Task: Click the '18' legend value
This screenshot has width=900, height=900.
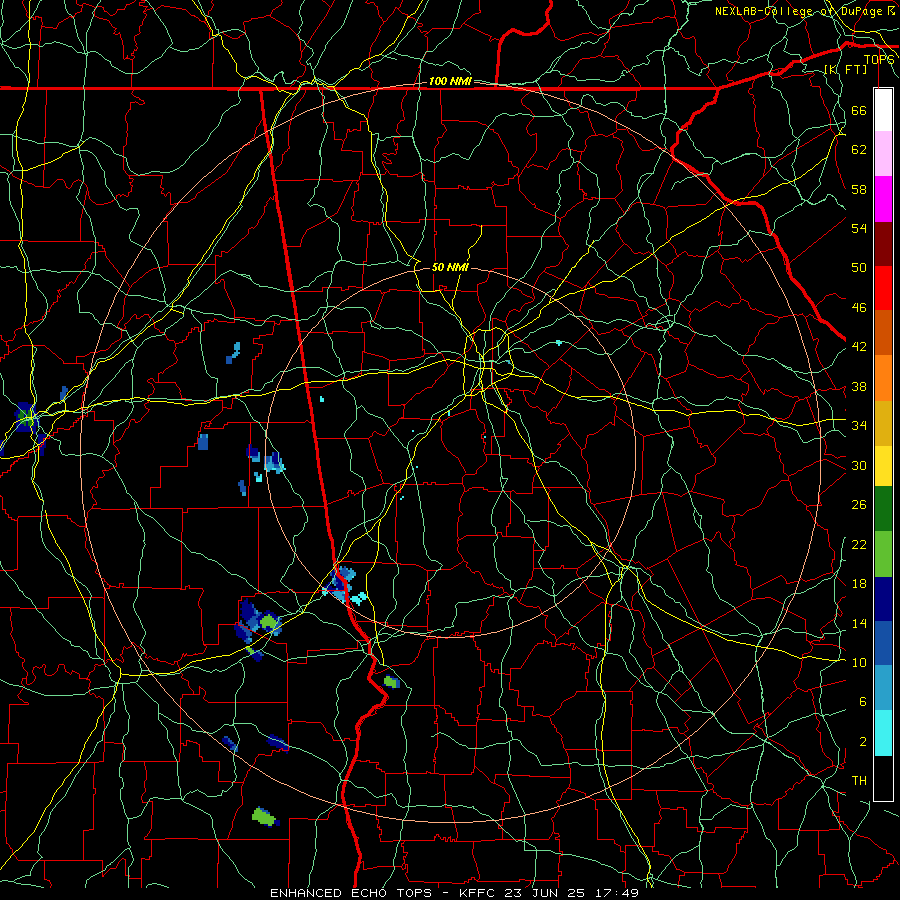Action: [x=859, y=584]
